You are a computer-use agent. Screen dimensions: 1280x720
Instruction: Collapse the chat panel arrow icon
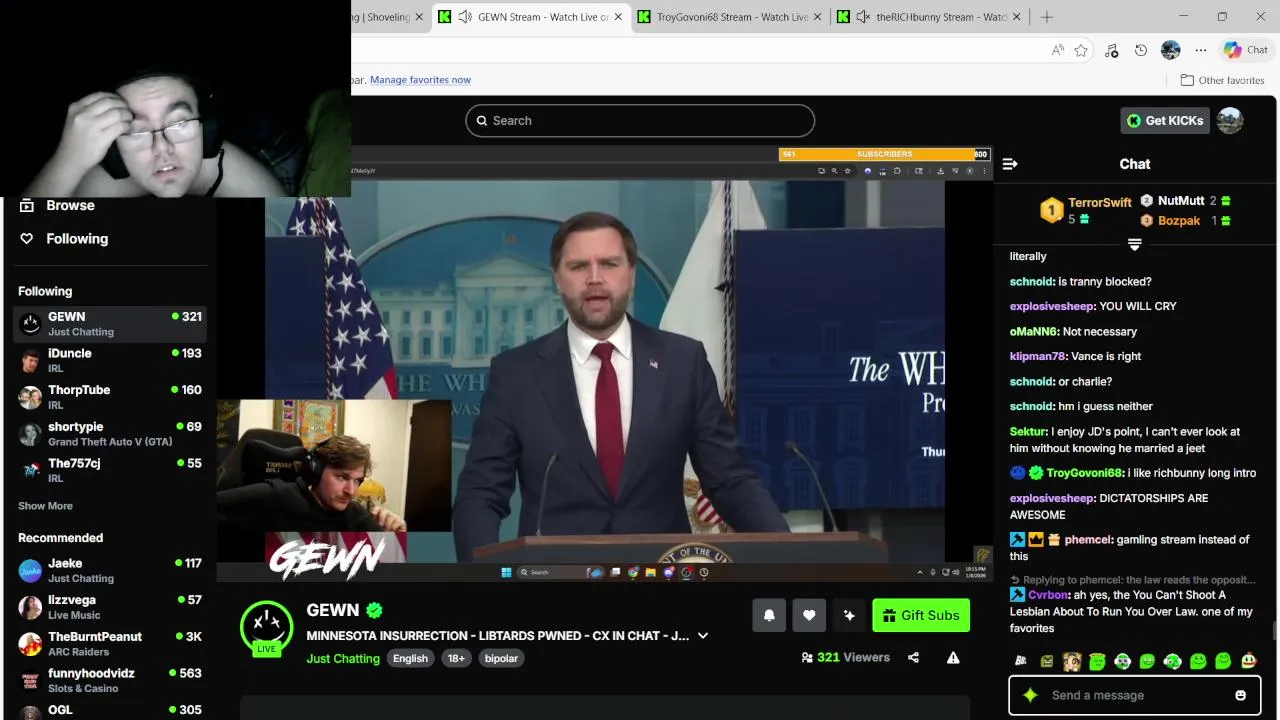click(x=1010, y=164)
